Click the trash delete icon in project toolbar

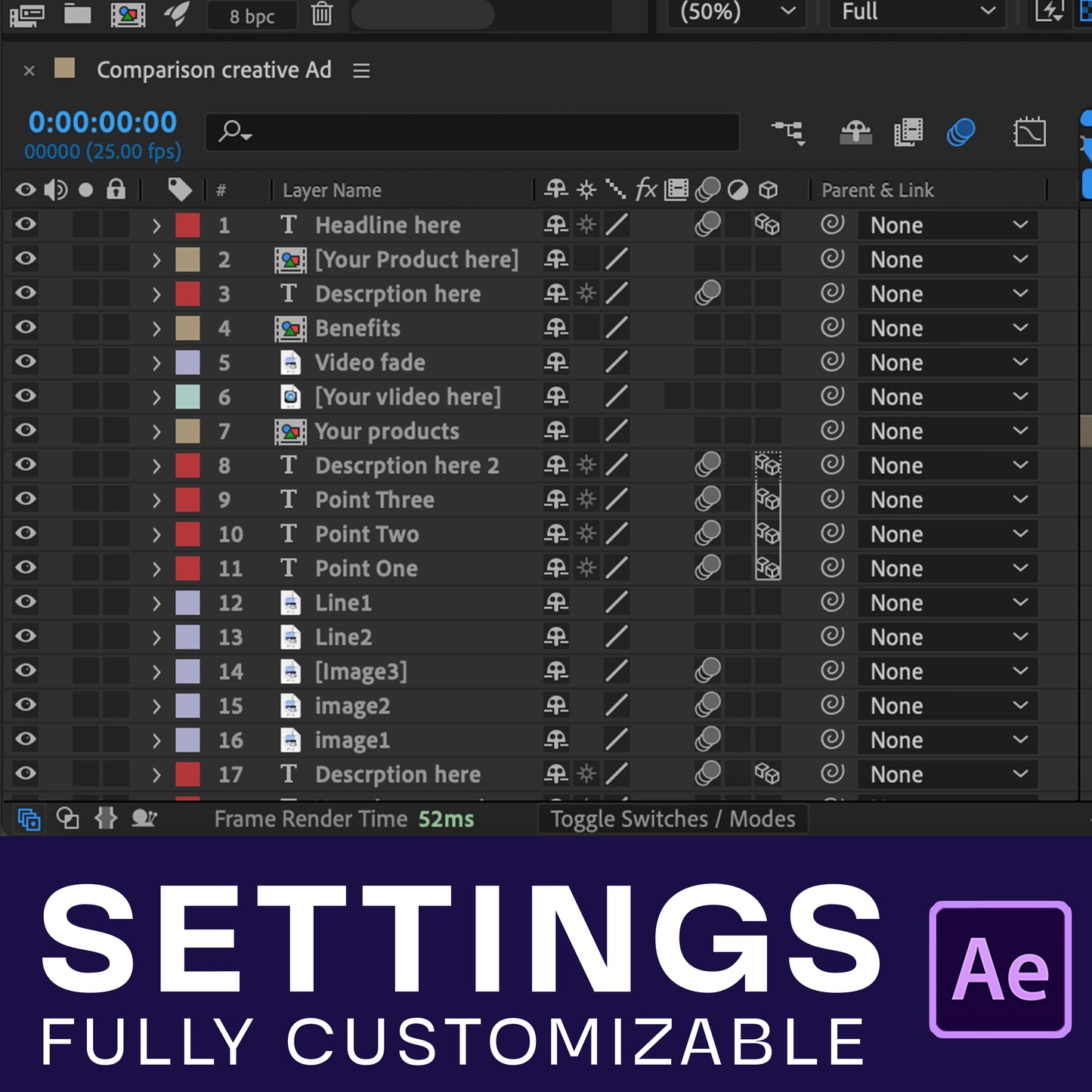tap(322, 14)
